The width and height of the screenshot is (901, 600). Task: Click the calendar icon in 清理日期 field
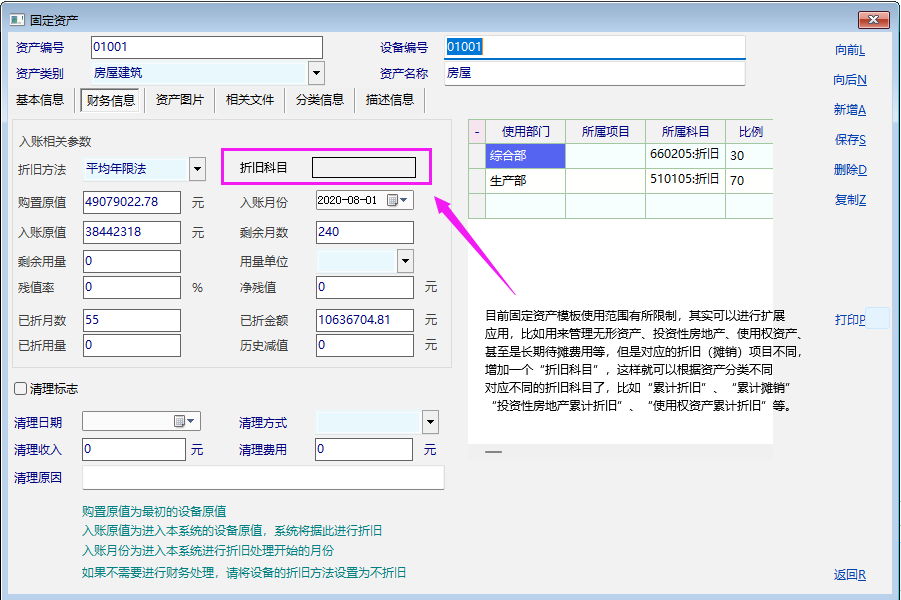coord(180,422)
